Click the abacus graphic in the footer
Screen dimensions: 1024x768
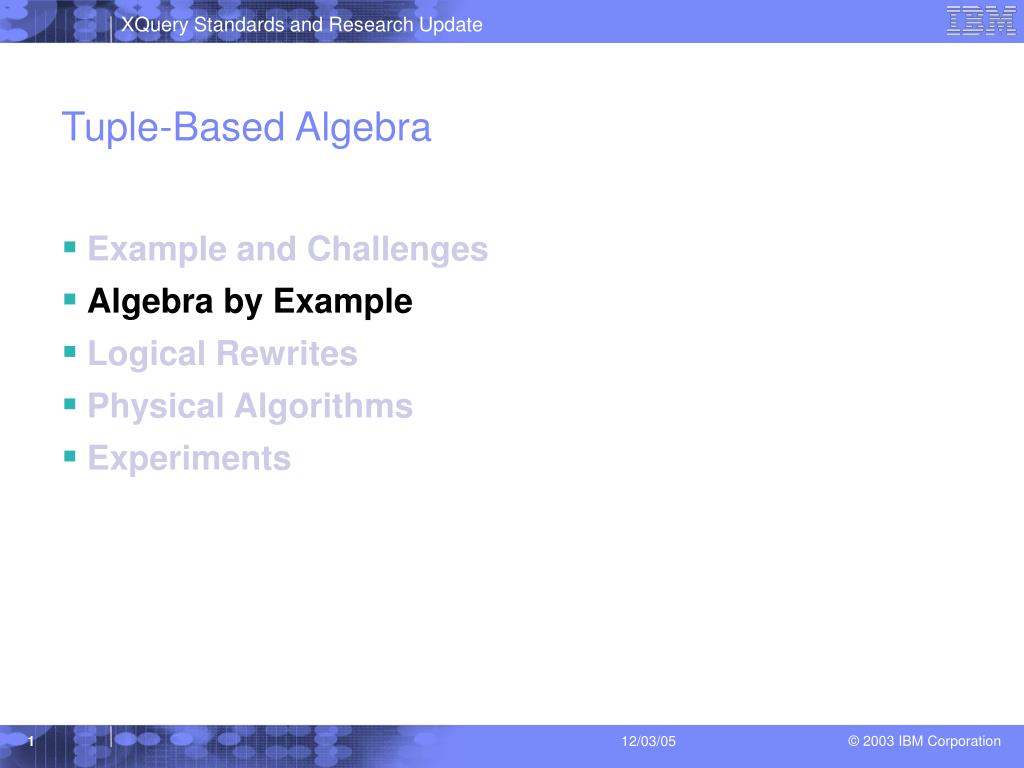point(216,746)
